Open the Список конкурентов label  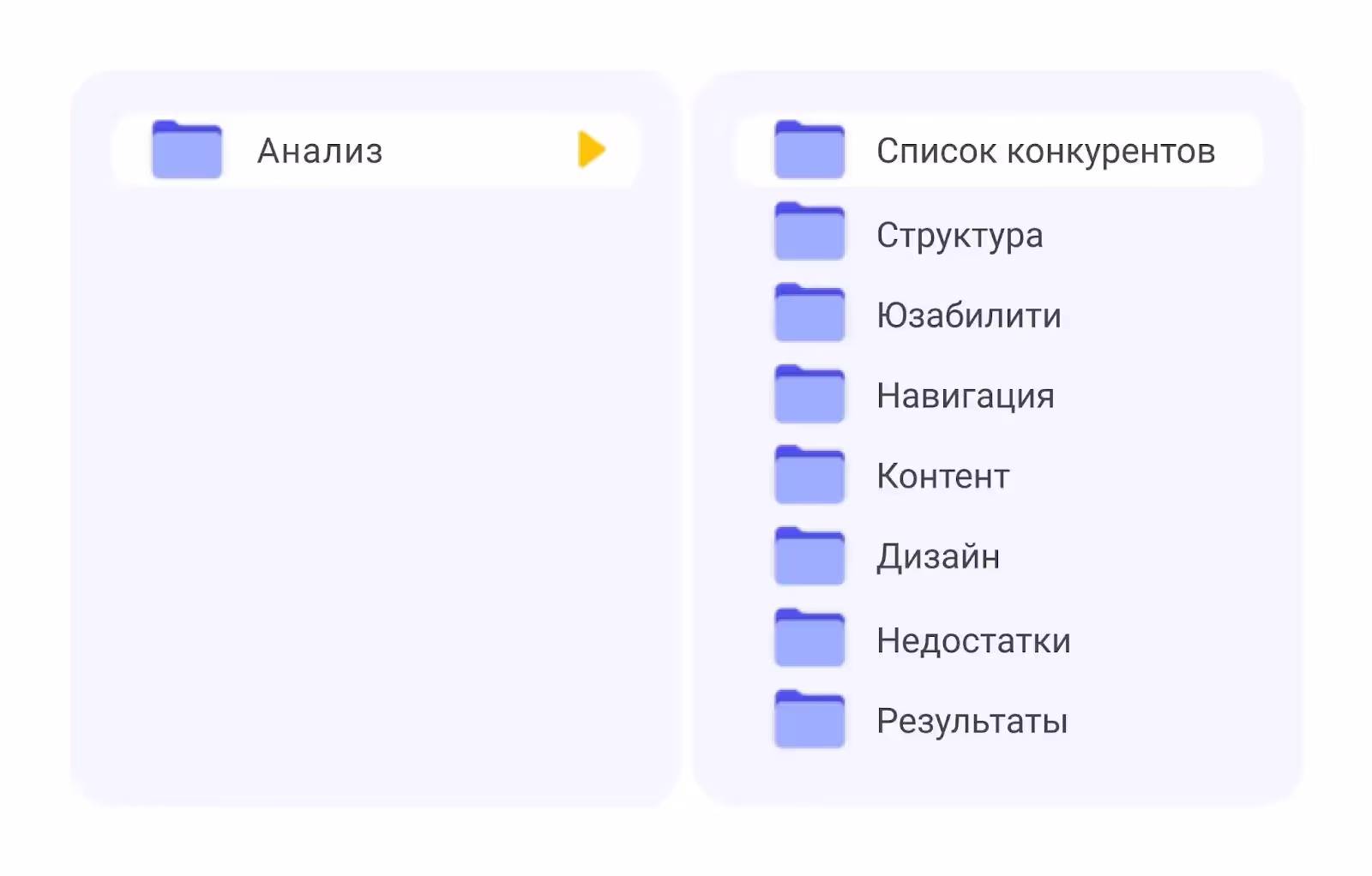click(x=1045, y=152)
